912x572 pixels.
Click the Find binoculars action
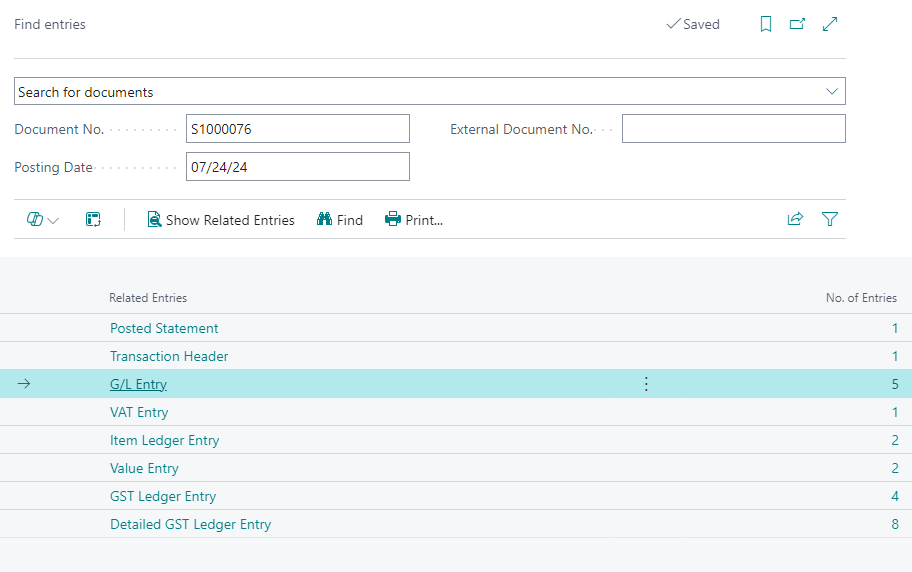click(x=340, y=220)
